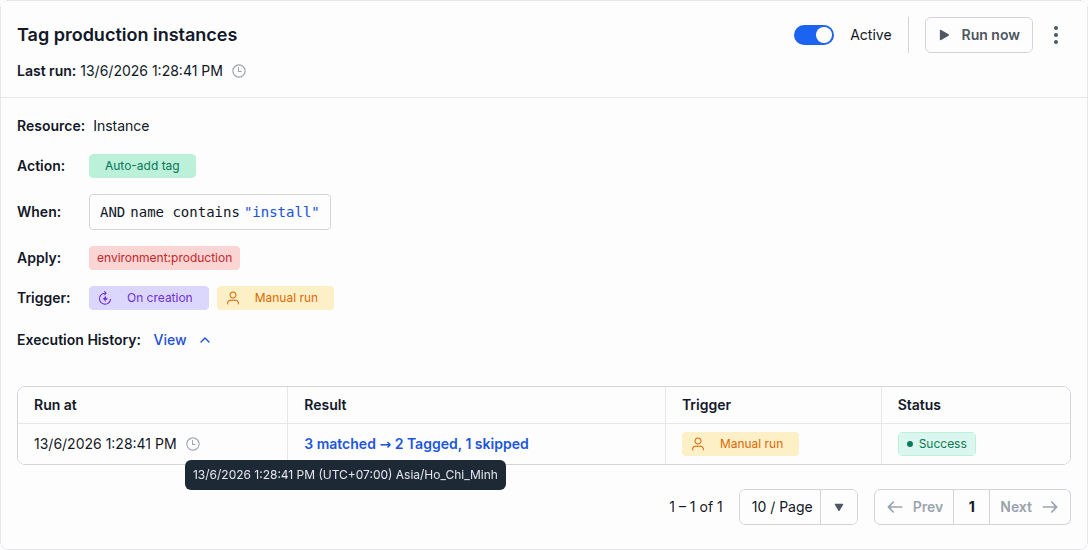The height and width of the screenshot is (550, 1088).
Task: Click the clock icon in the Run at cell
Action: [194, 444]
